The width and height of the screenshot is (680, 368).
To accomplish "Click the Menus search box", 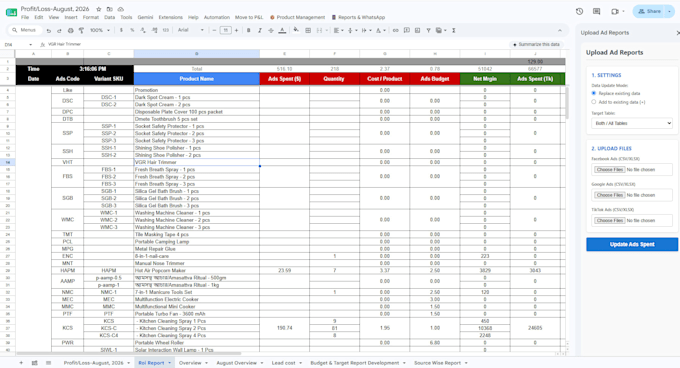I will click(x=24, y=30).
